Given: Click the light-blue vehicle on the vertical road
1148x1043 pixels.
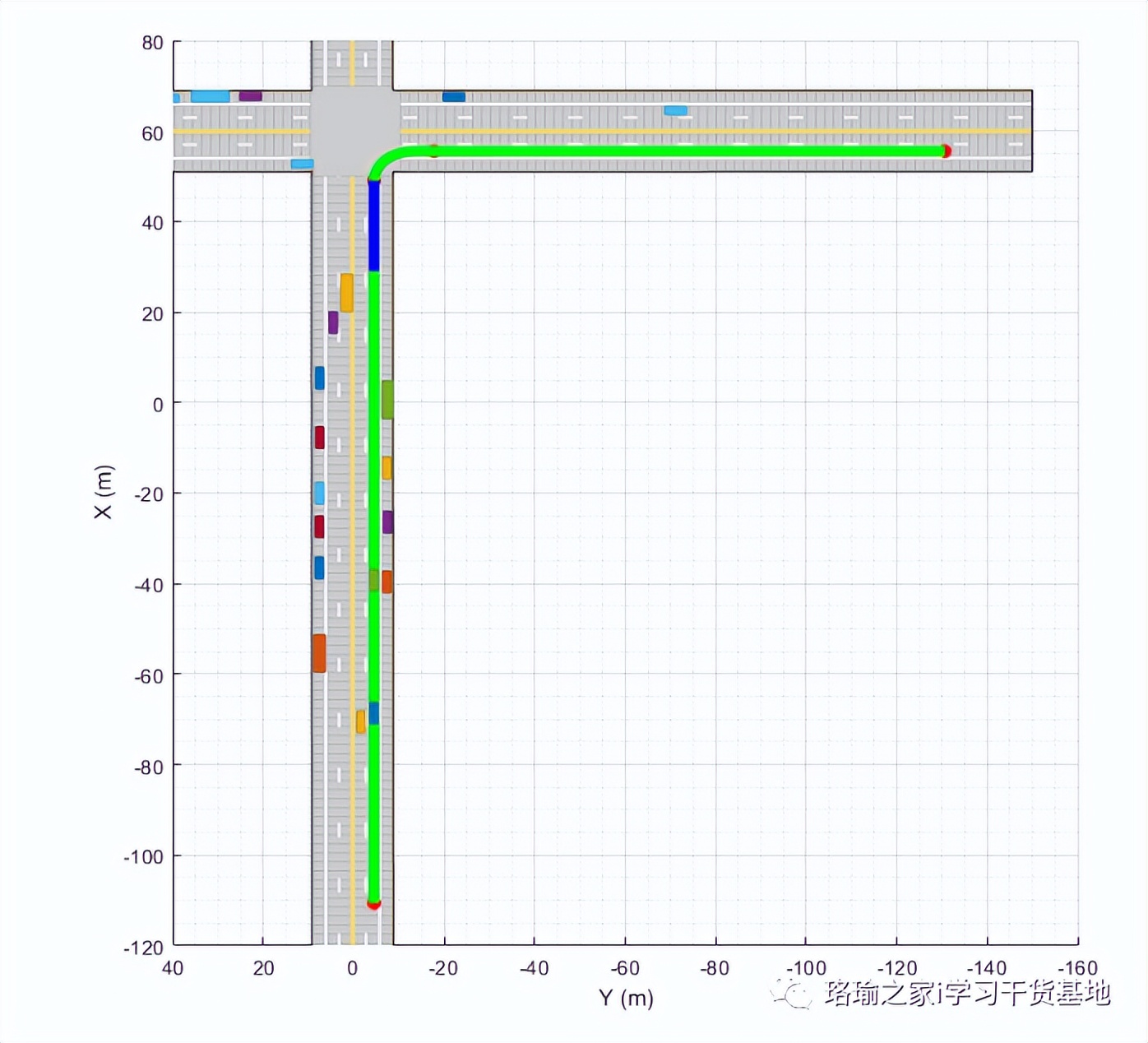Looking at the screenshot, I should coord(319,494).
